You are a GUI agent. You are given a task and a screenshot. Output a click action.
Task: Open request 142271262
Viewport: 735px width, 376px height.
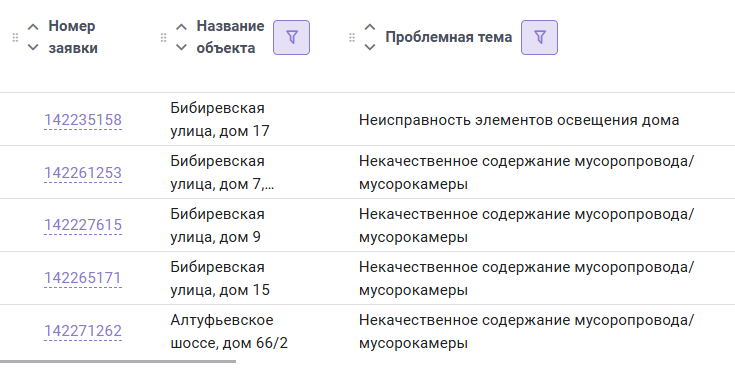[x=83, y=331]
